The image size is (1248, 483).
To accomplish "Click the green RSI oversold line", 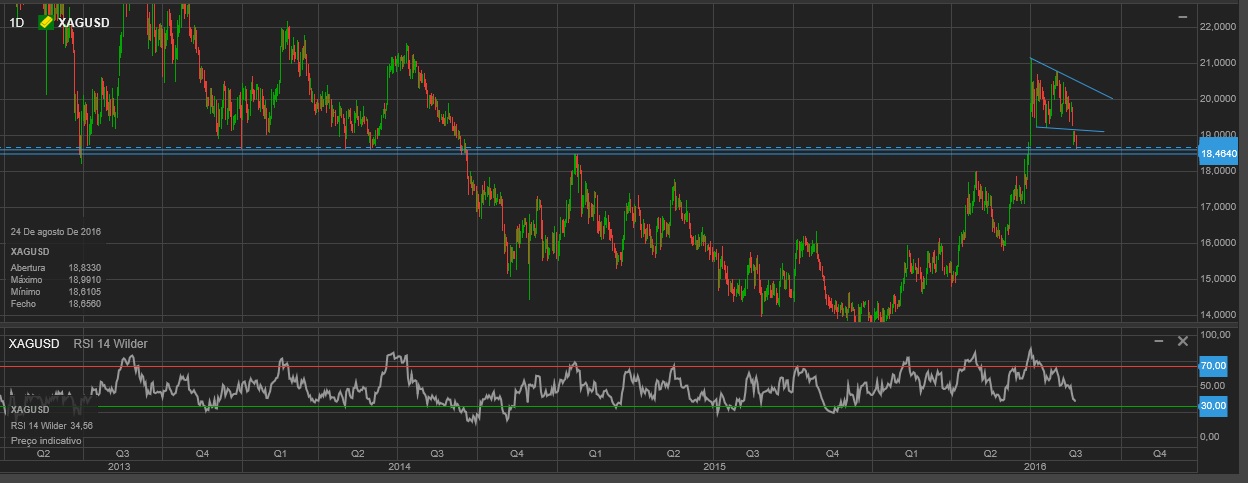I will [600, 407].
